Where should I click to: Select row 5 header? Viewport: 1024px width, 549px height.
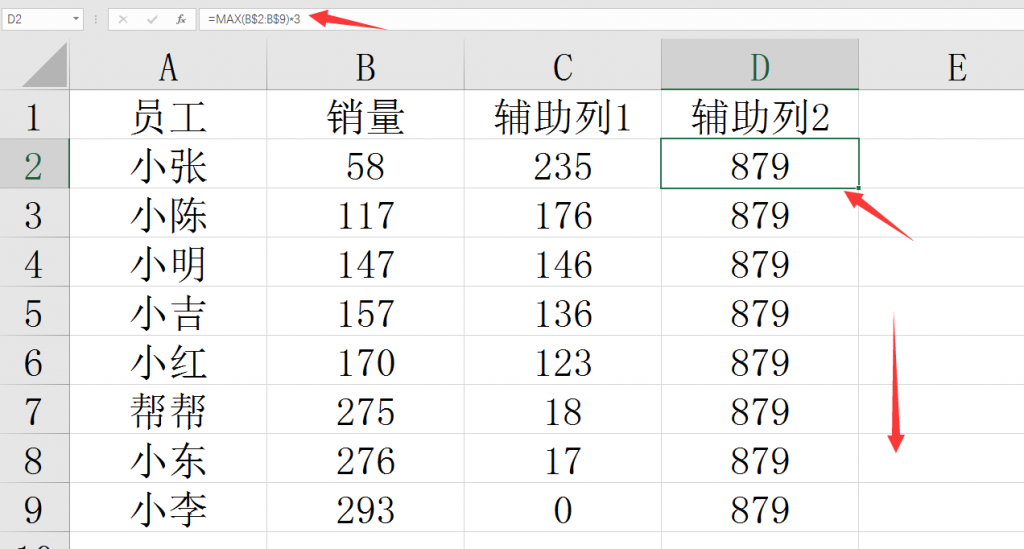[x=34, y=313]
